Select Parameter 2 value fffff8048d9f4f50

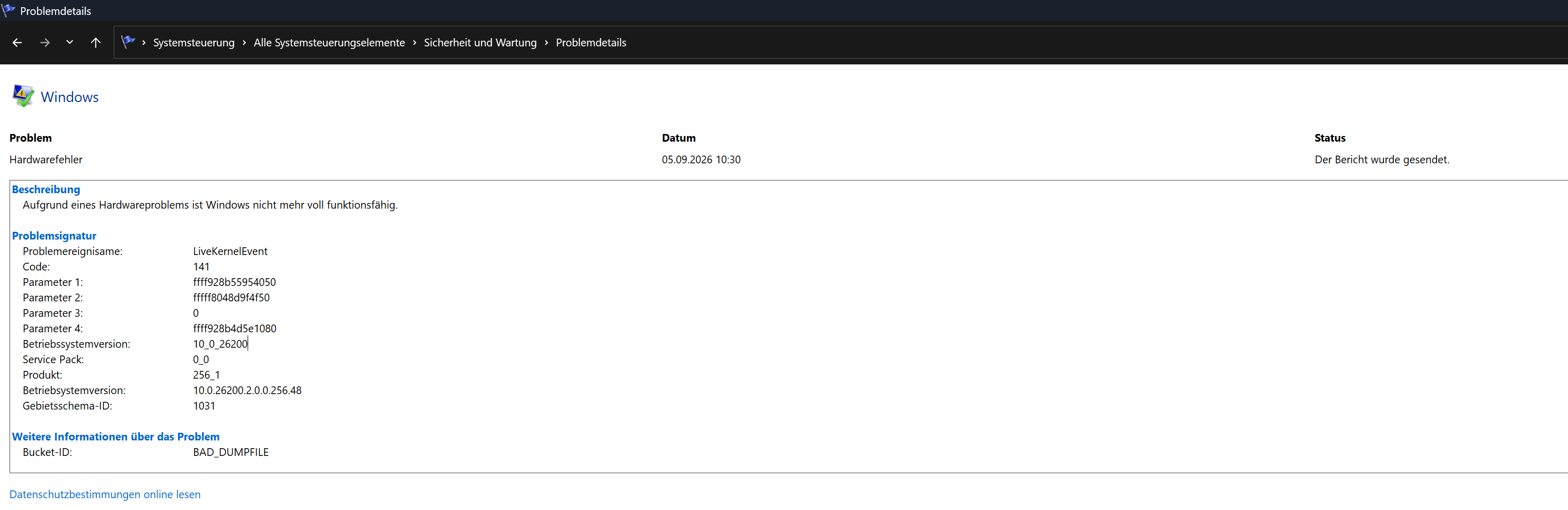coord(231,298)
